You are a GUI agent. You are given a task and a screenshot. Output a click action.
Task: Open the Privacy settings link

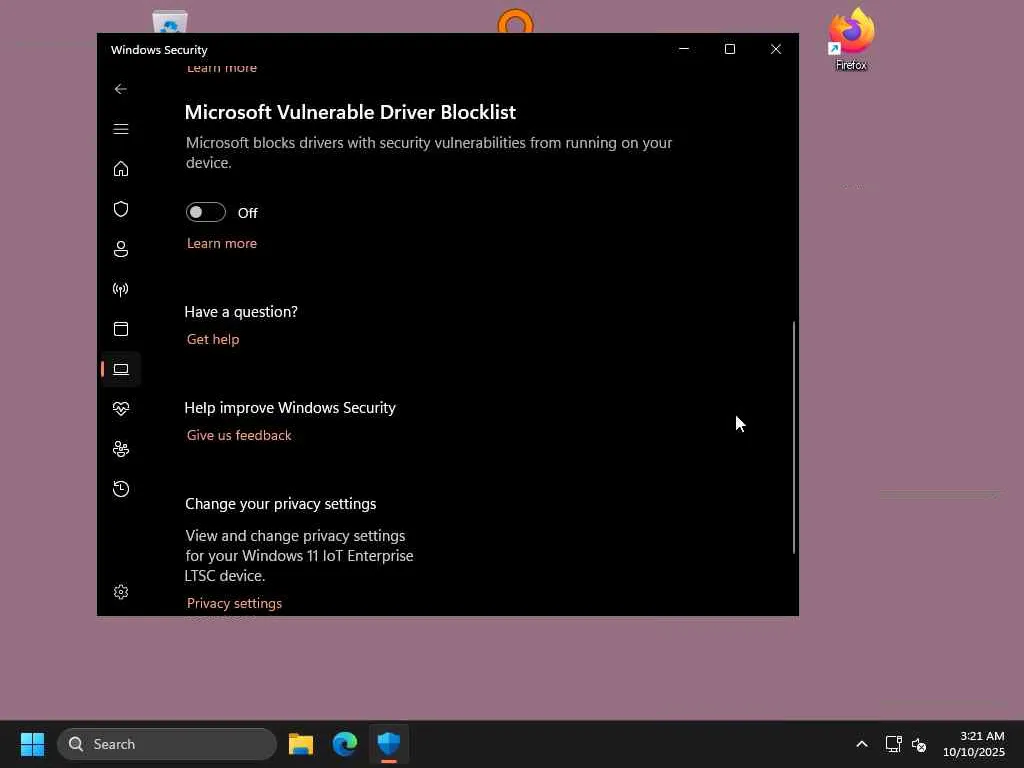[x=234, y=603]
